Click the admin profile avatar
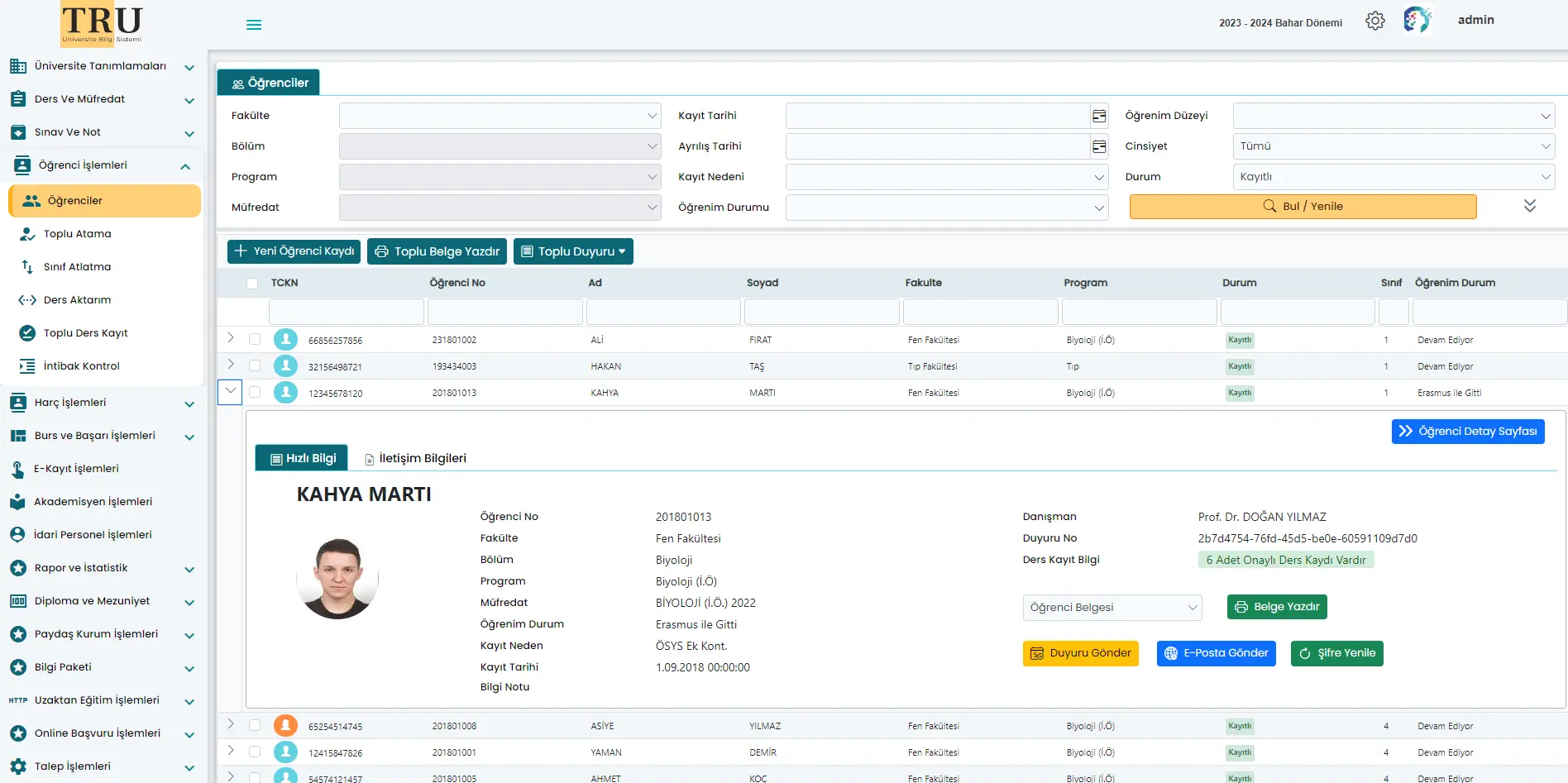The height and width of the screenshot is (783, 1568). coord(1417,20)
